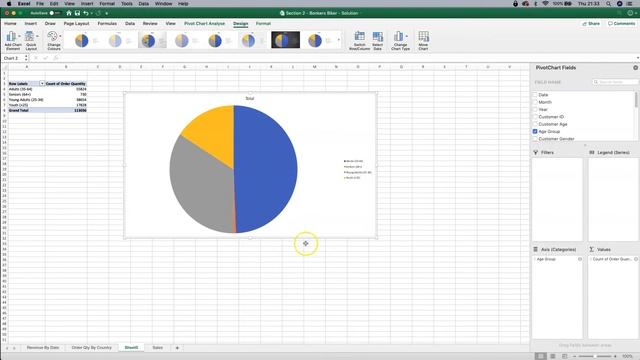Viewport: 640px width, 360px height.
Task: Open the Tools menu in menu bar
Action: coord(127,4)
